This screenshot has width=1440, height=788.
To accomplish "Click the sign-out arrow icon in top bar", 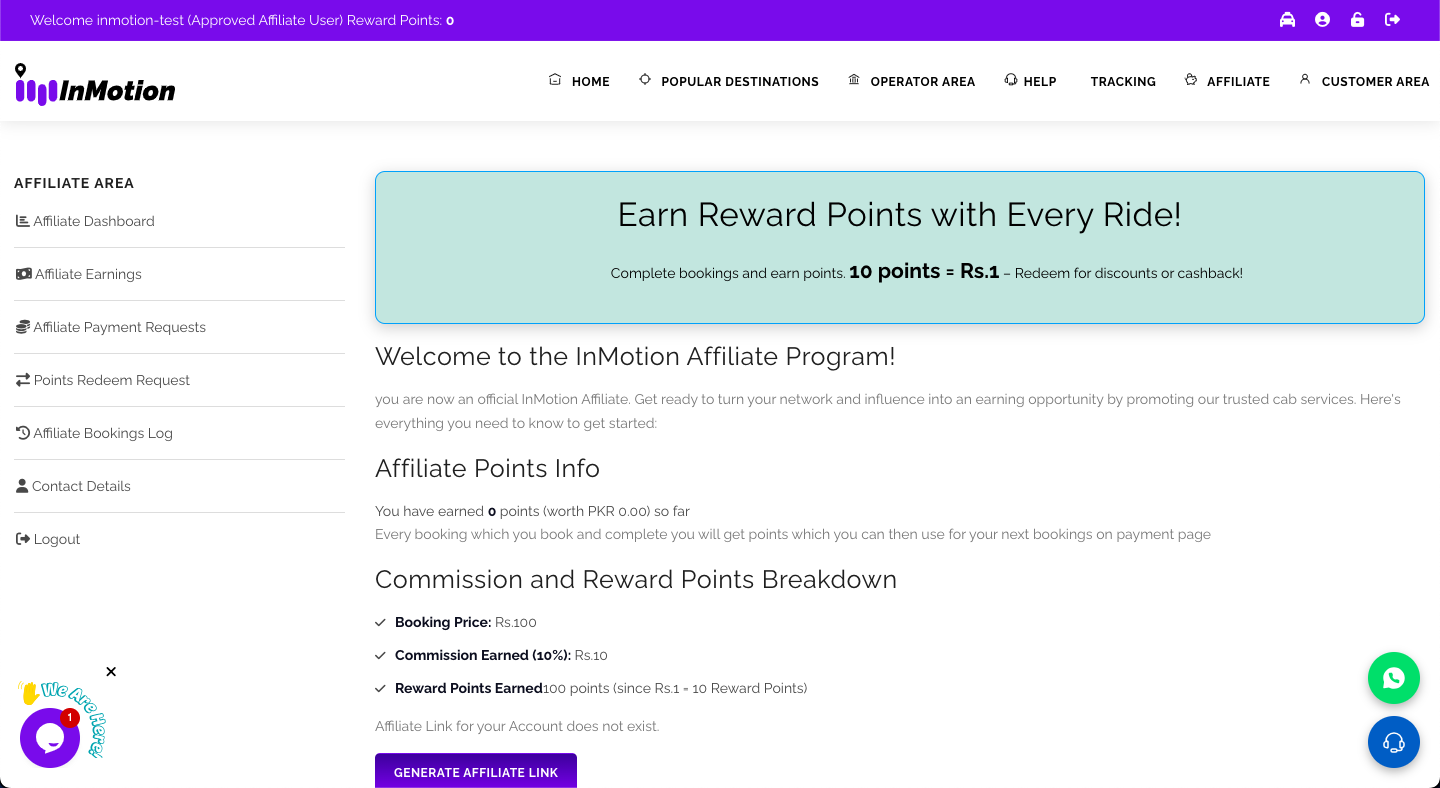I will [1392, 20].
